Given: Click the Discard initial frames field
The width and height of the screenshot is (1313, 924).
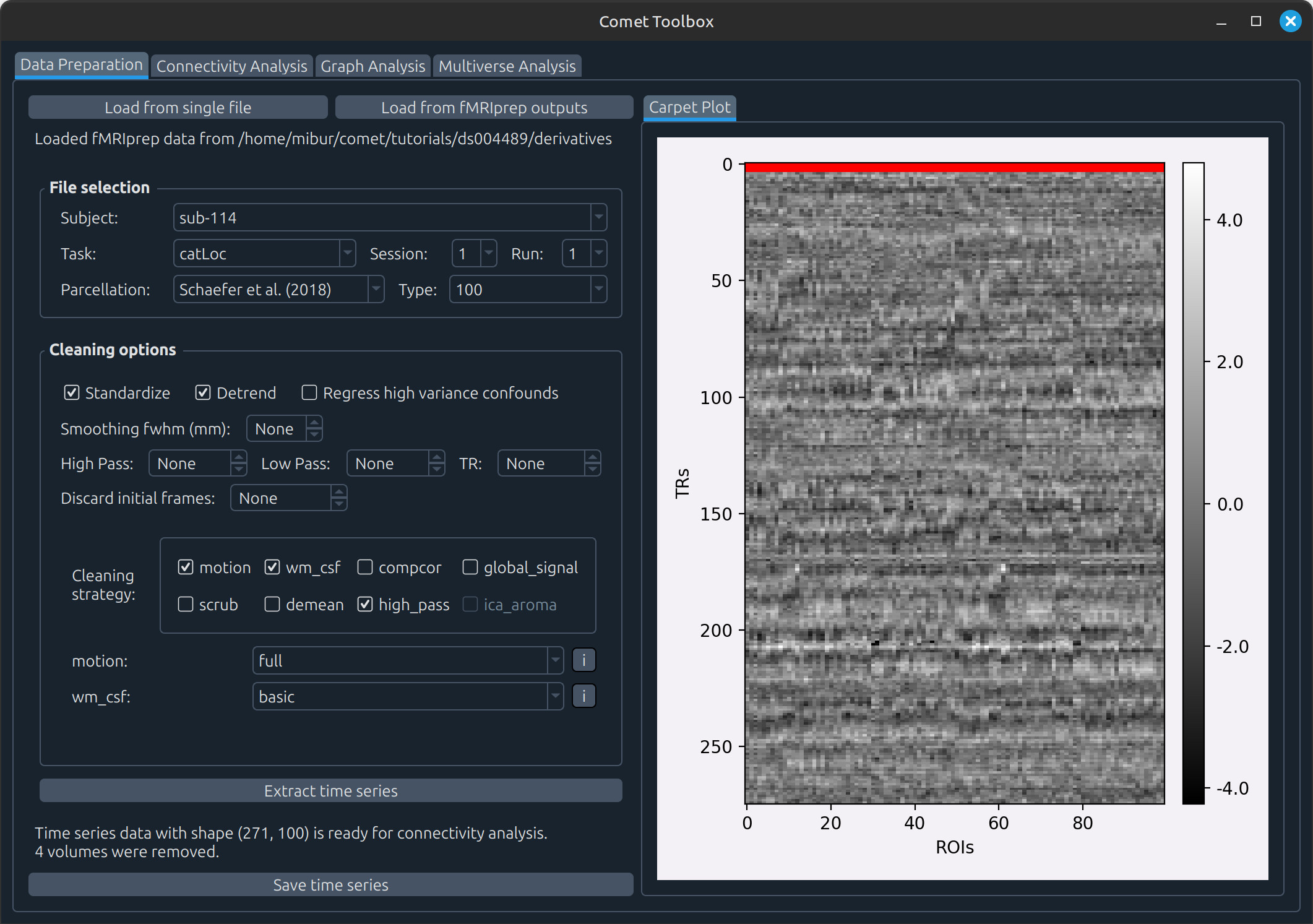Looking at the screenshot, I should pyautogui.click(x=288, y=498).
